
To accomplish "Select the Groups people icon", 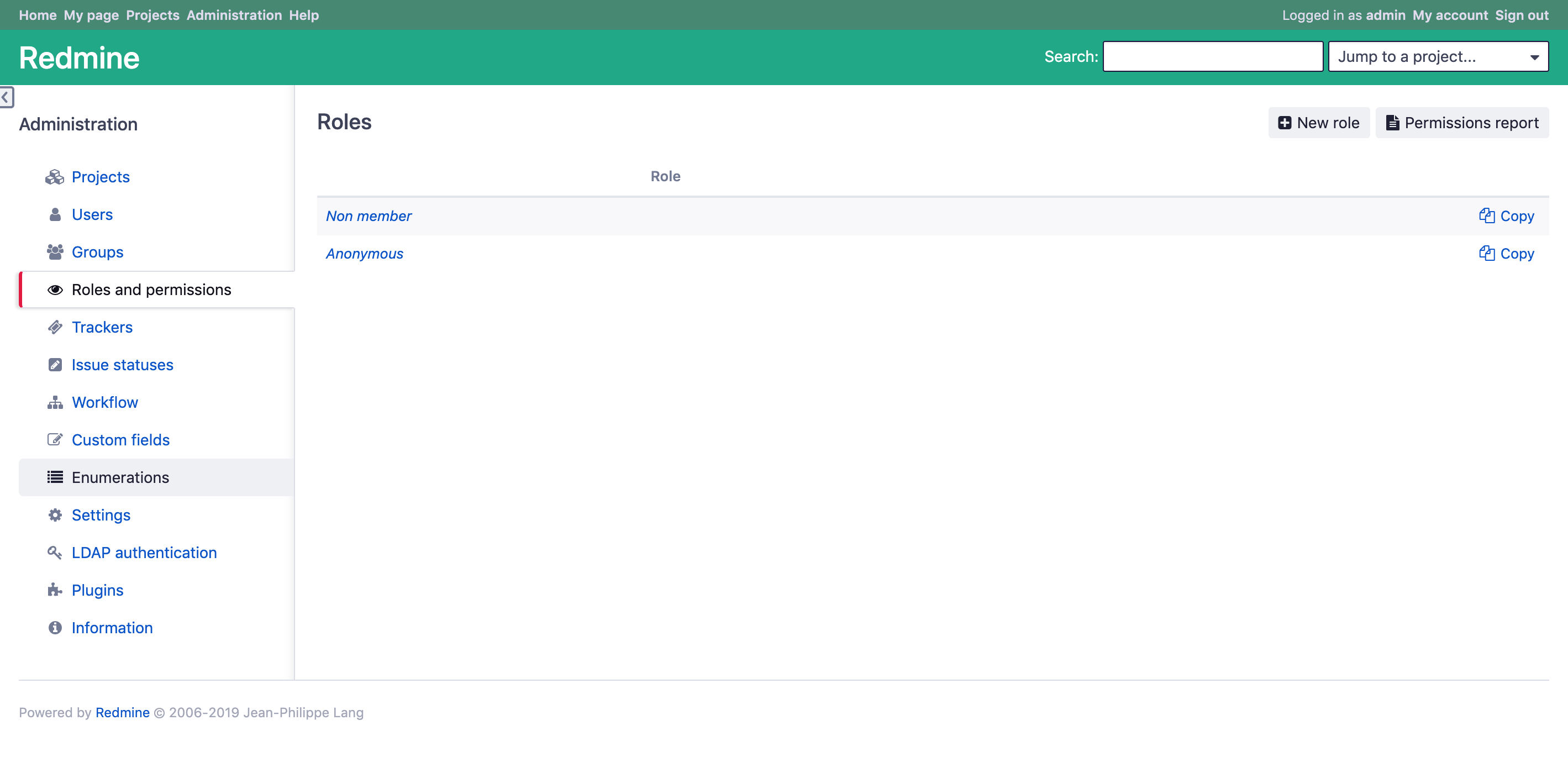I will pyautogui.click(x=55, y=252).
